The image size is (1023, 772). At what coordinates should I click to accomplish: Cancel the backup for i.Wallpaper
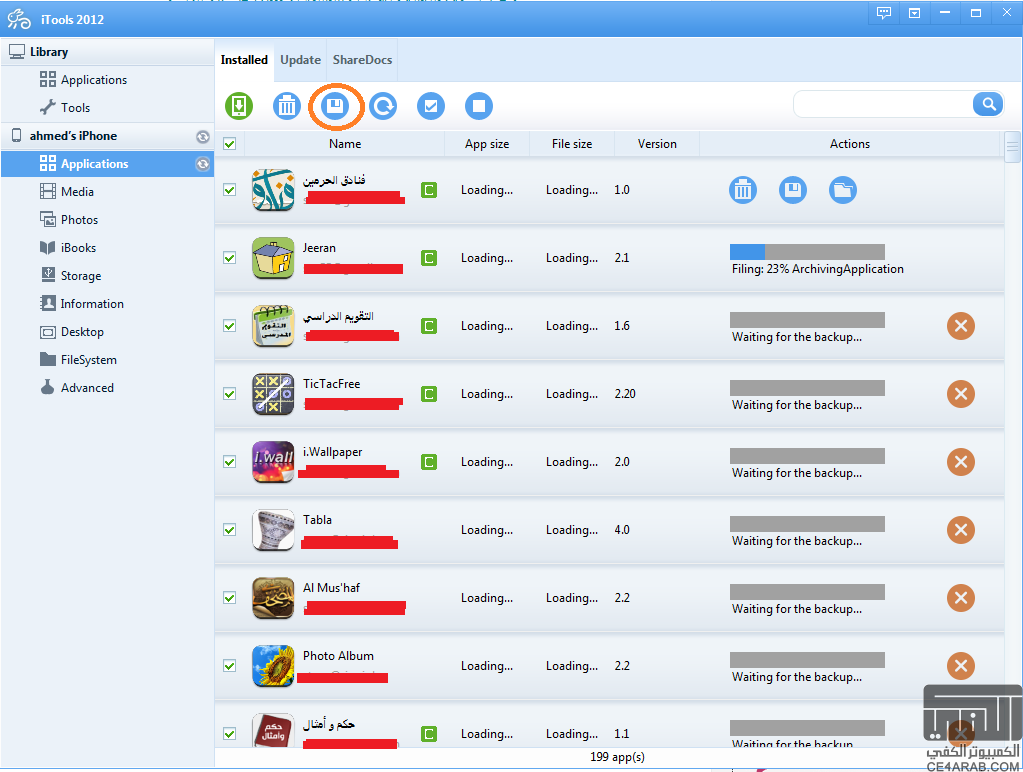pos(960,461)
